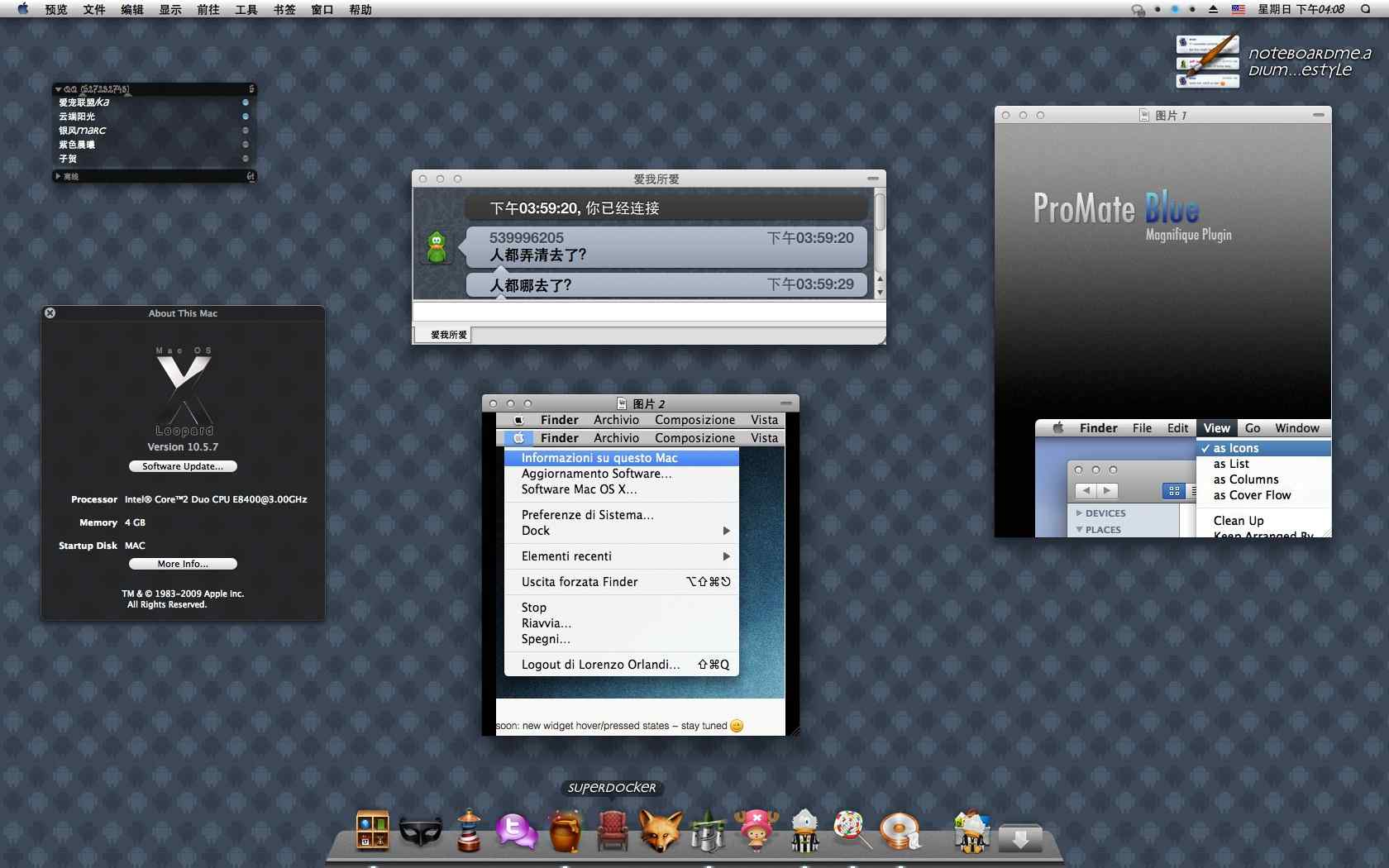The height and width of the screenshot is (868, 1389).
Task: Click the 图片 1 title document icon
Action: (x=1145, y=115)
